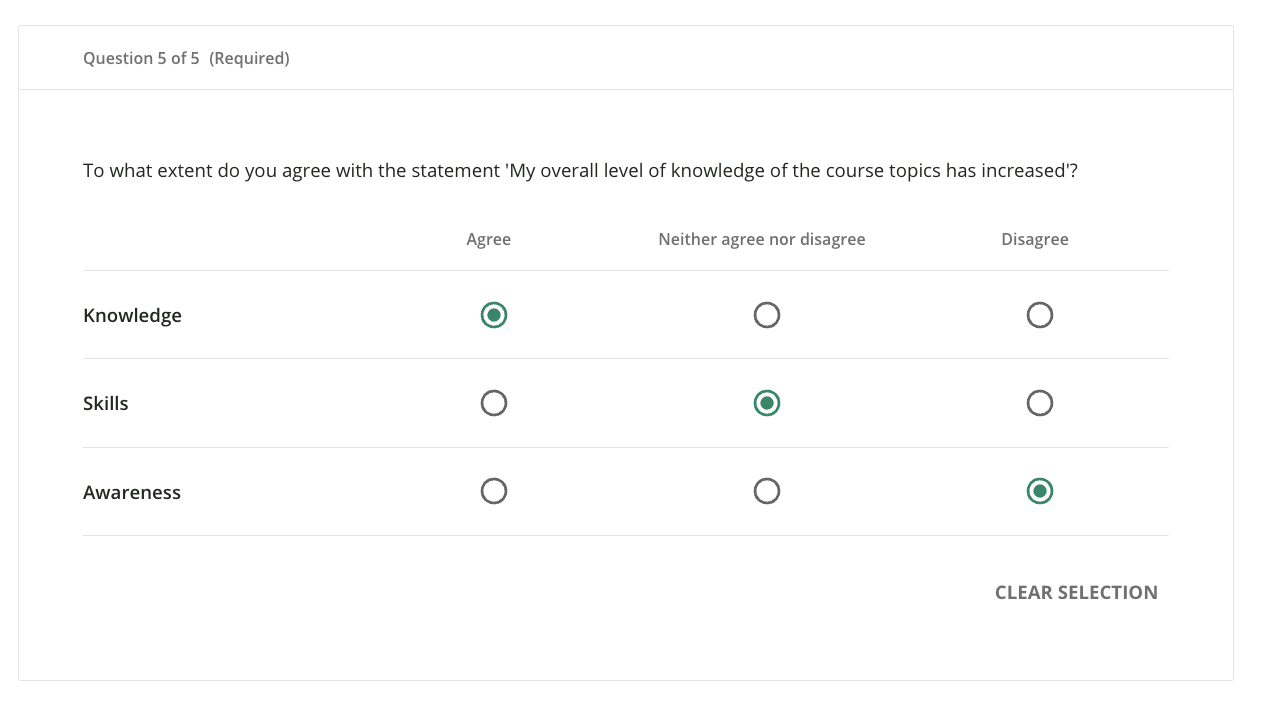Select Disagree for Skills row
1270x706 pixels.
click(x=1039, y=403)
